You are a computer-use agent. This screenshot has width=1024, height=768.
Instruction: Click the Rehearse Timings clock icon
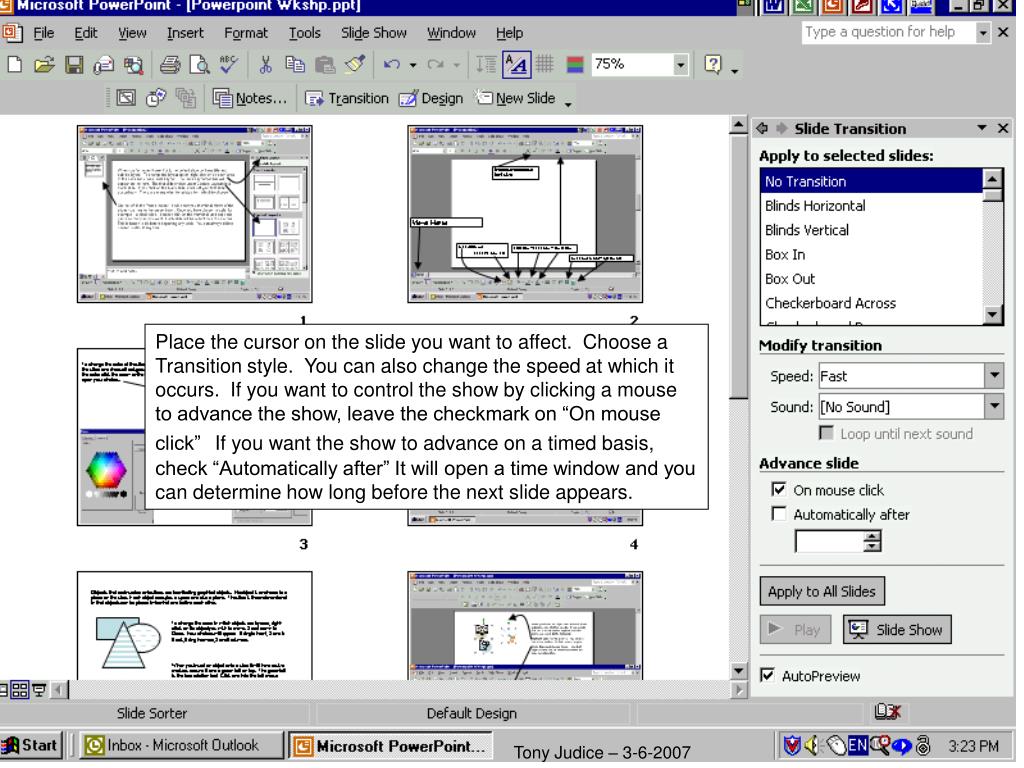pyautogui.click(x=156, y=98)
